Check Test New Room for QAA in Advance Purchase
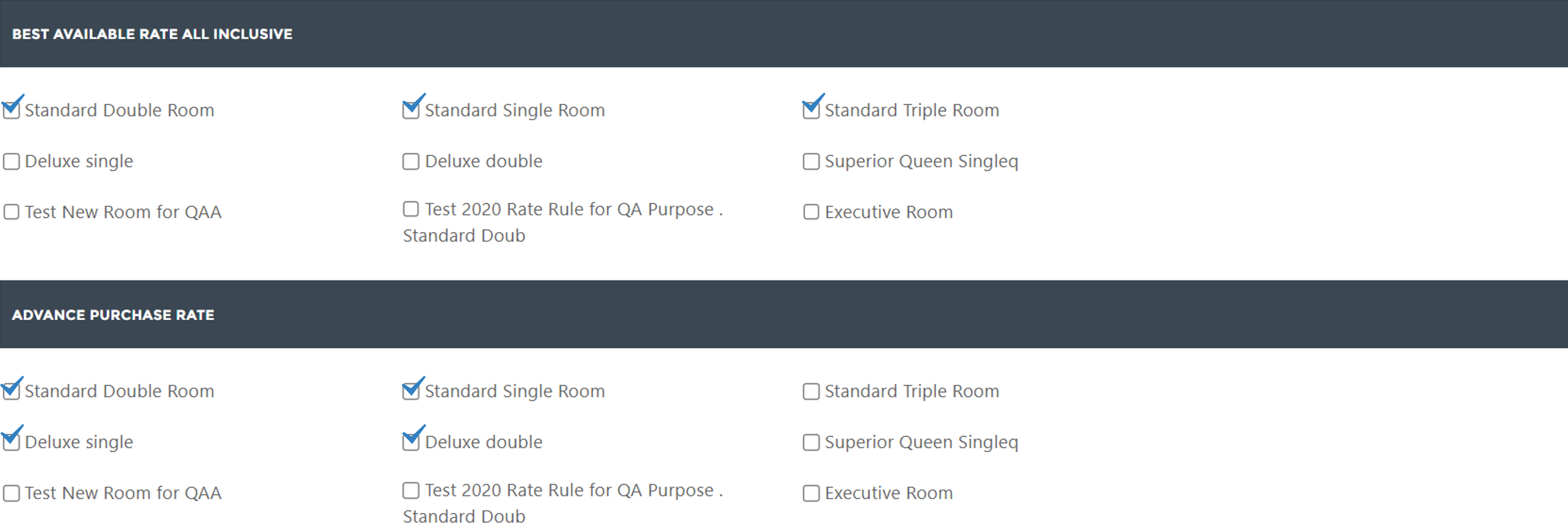Screen dimensions: 1568x530 point(11,493)
